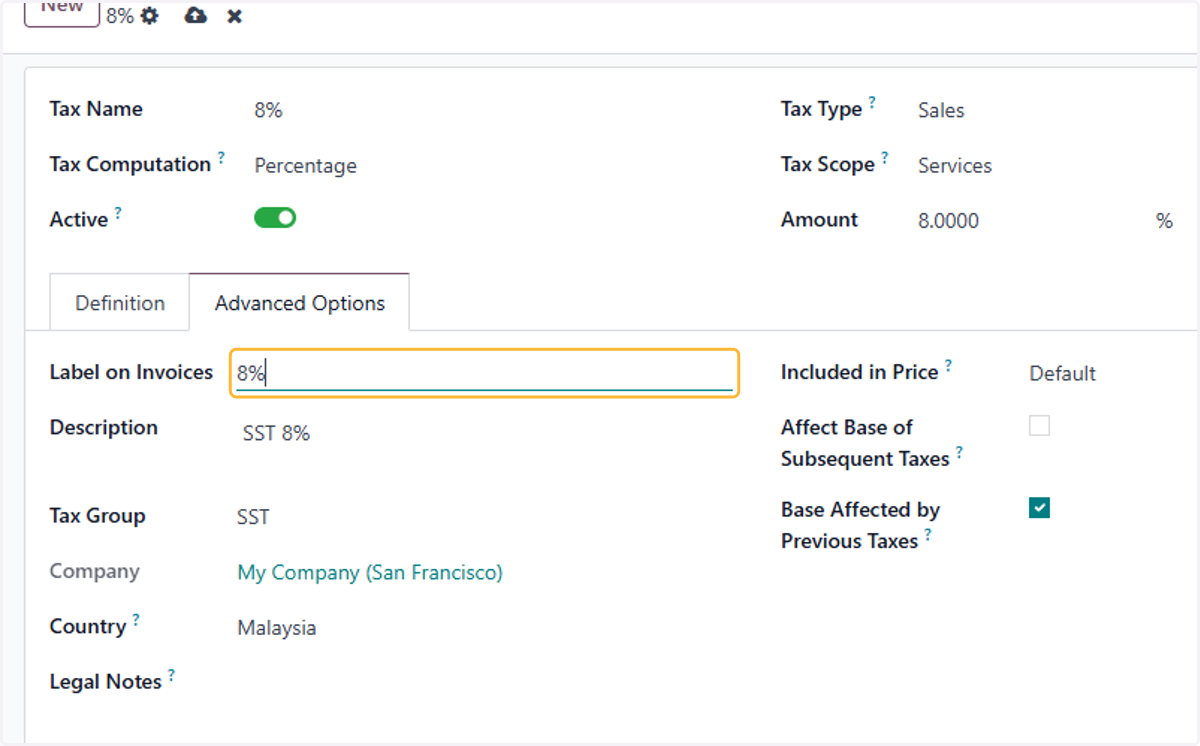Screen dimensions: 1200x746
Task: Show help tooltip for Tax Type
Action: tap(872, 102)
